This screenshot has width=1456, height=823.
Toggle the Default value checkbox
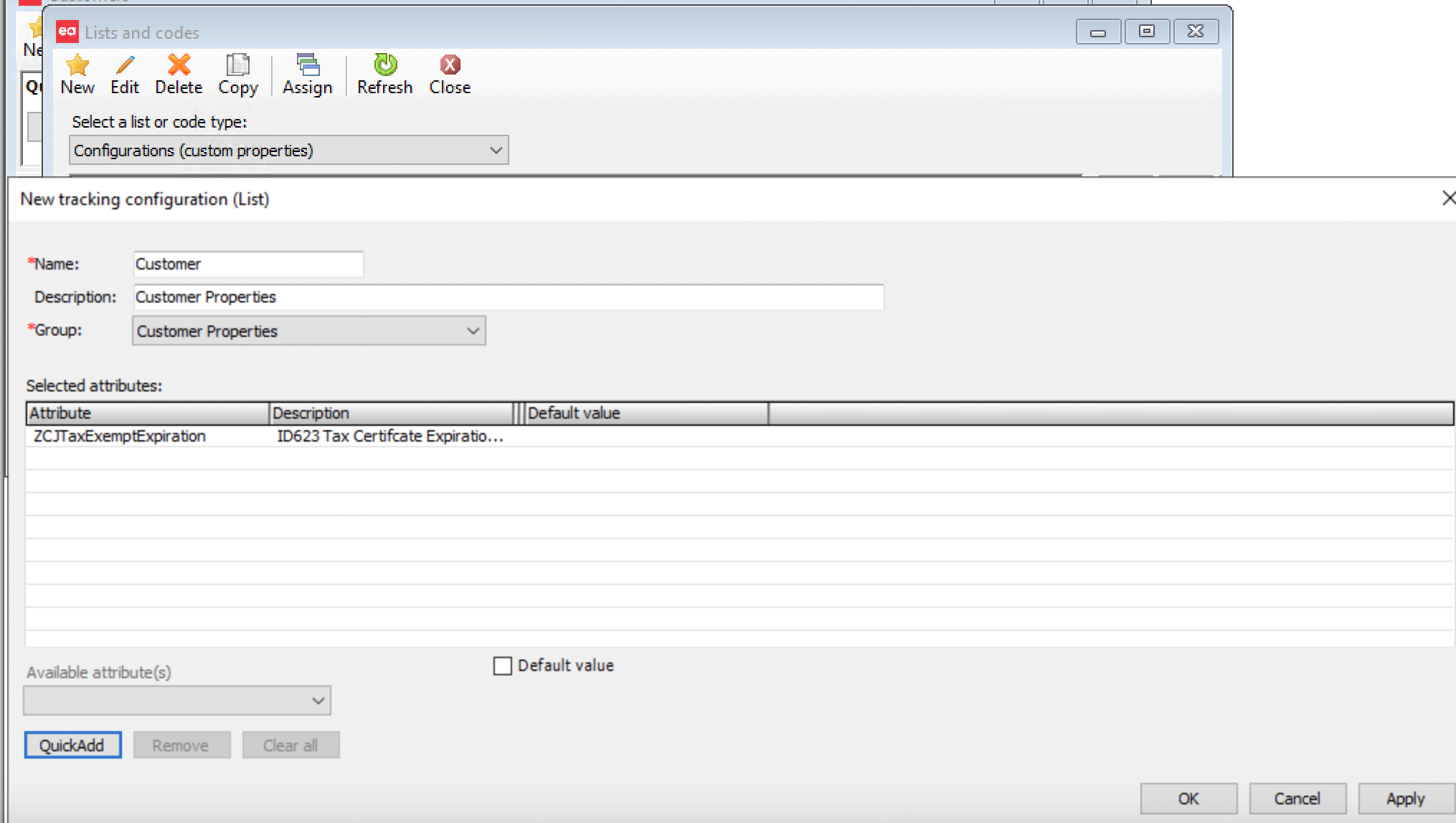tap(503, 666)
